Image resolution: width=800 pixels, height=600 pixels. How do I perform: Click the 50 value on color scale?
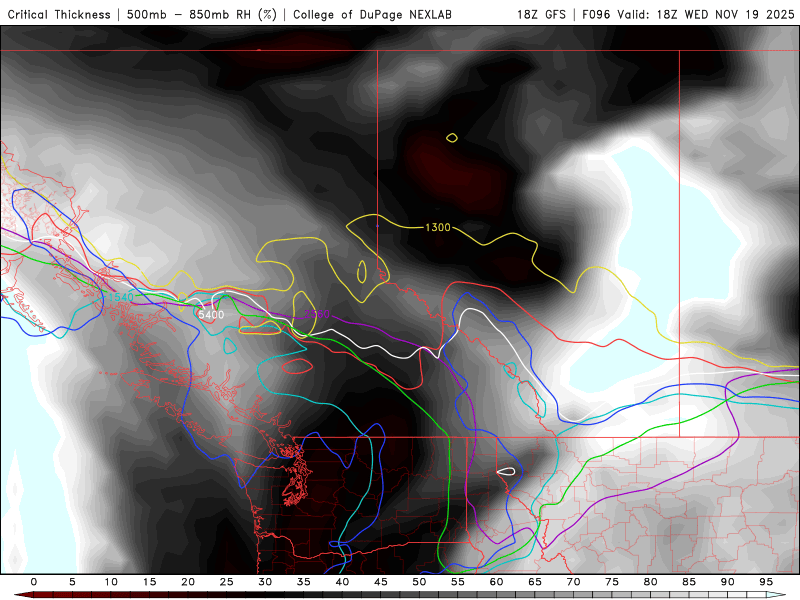coord(419,582)
